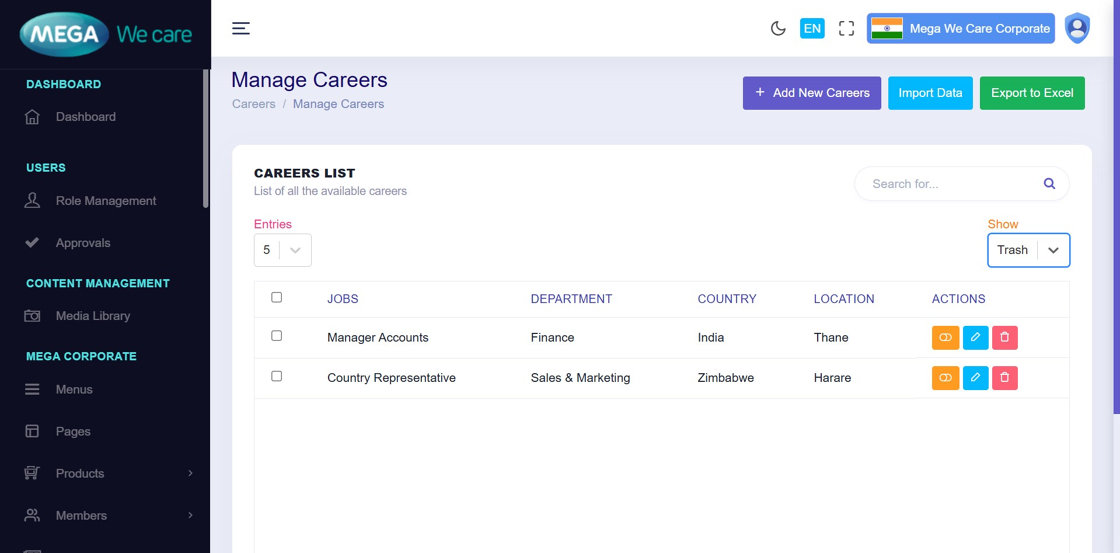Focus the Search for... input field
Viewport: 1120px width, 553px height.
point(950,184)
